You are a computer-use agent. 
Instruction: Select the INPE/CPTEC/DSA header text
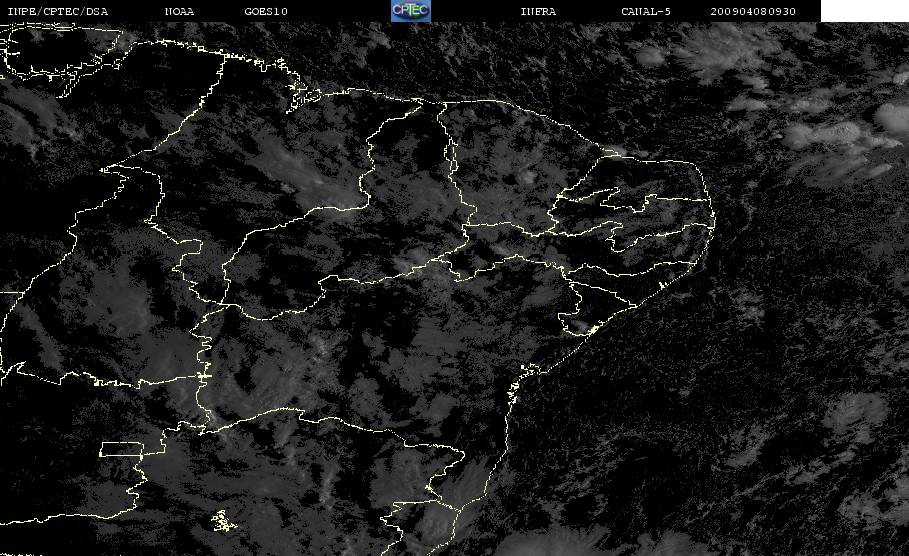57,12
